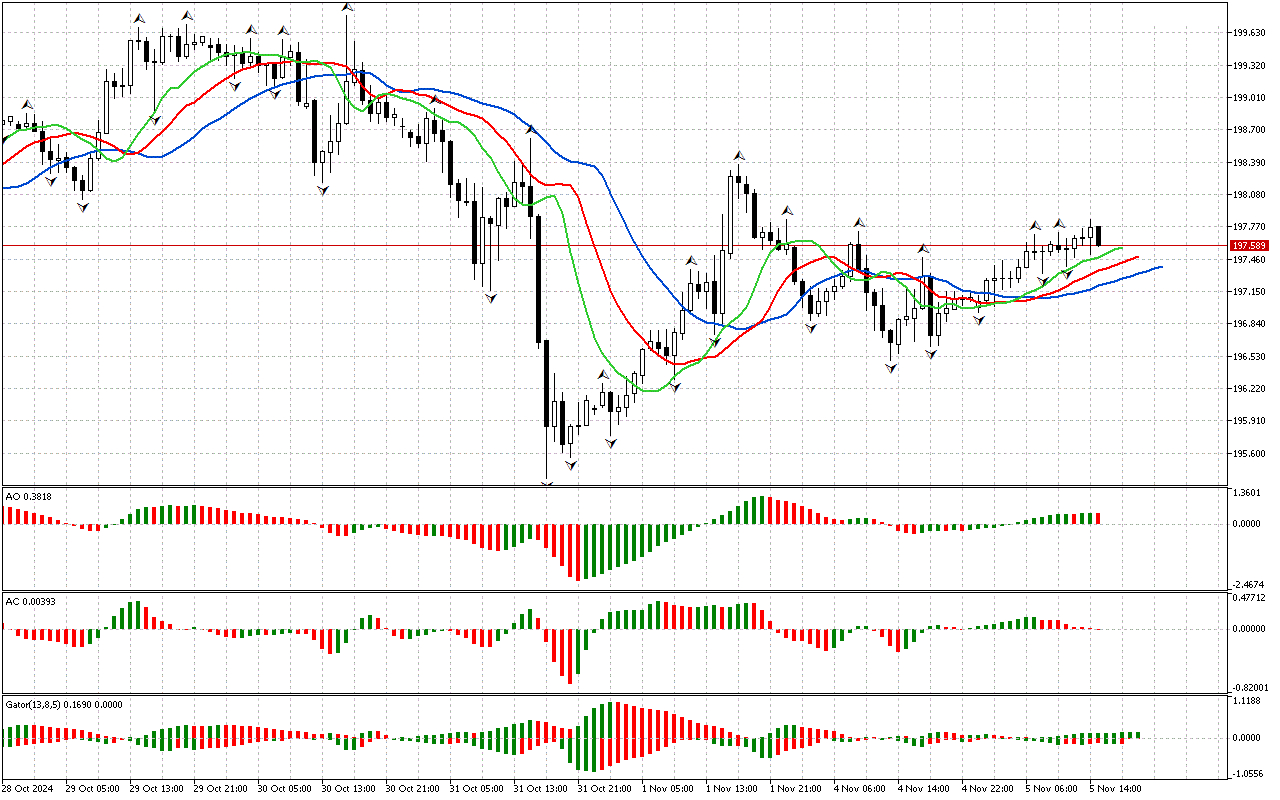Click the -0.82001 AC scale minimum
The height and width of the screenshot is (800, 1280).
(x=1251, y=688)
